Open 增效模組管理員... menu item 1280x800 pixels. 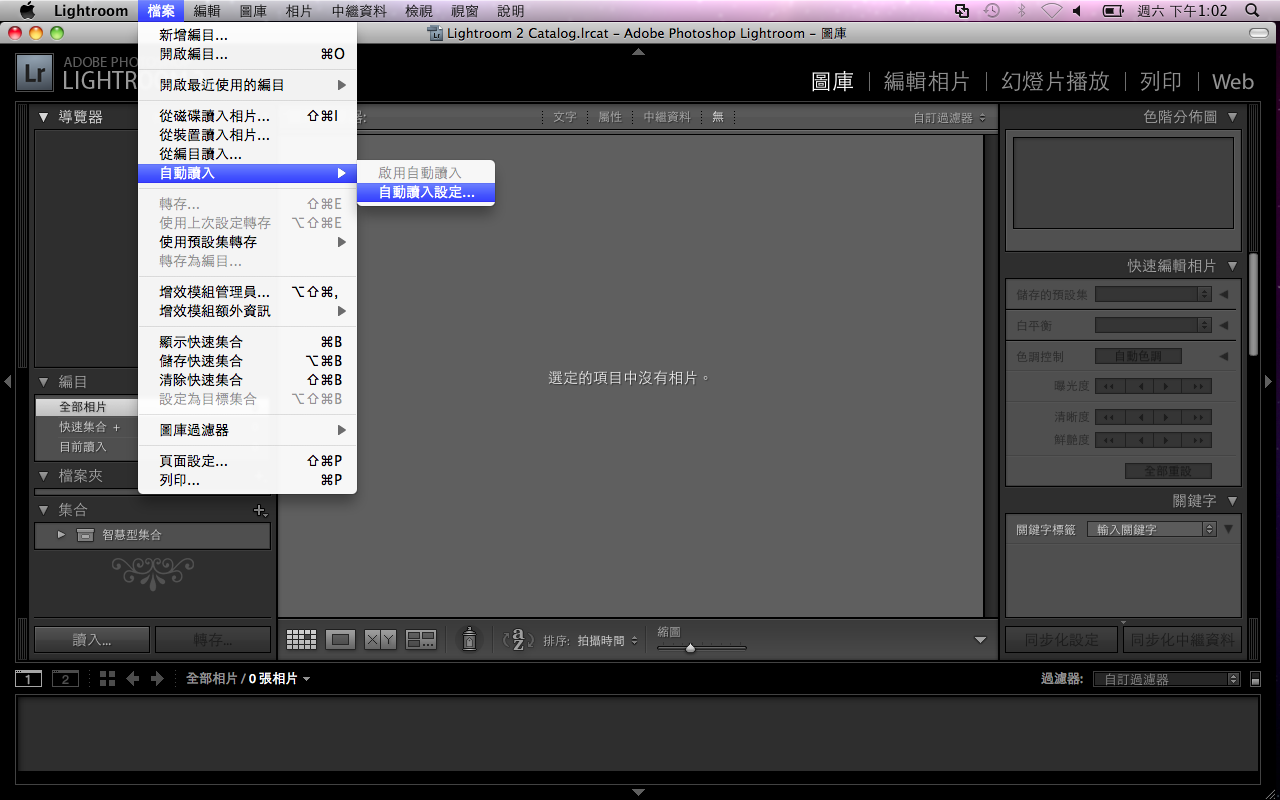[x=247, y=292]
